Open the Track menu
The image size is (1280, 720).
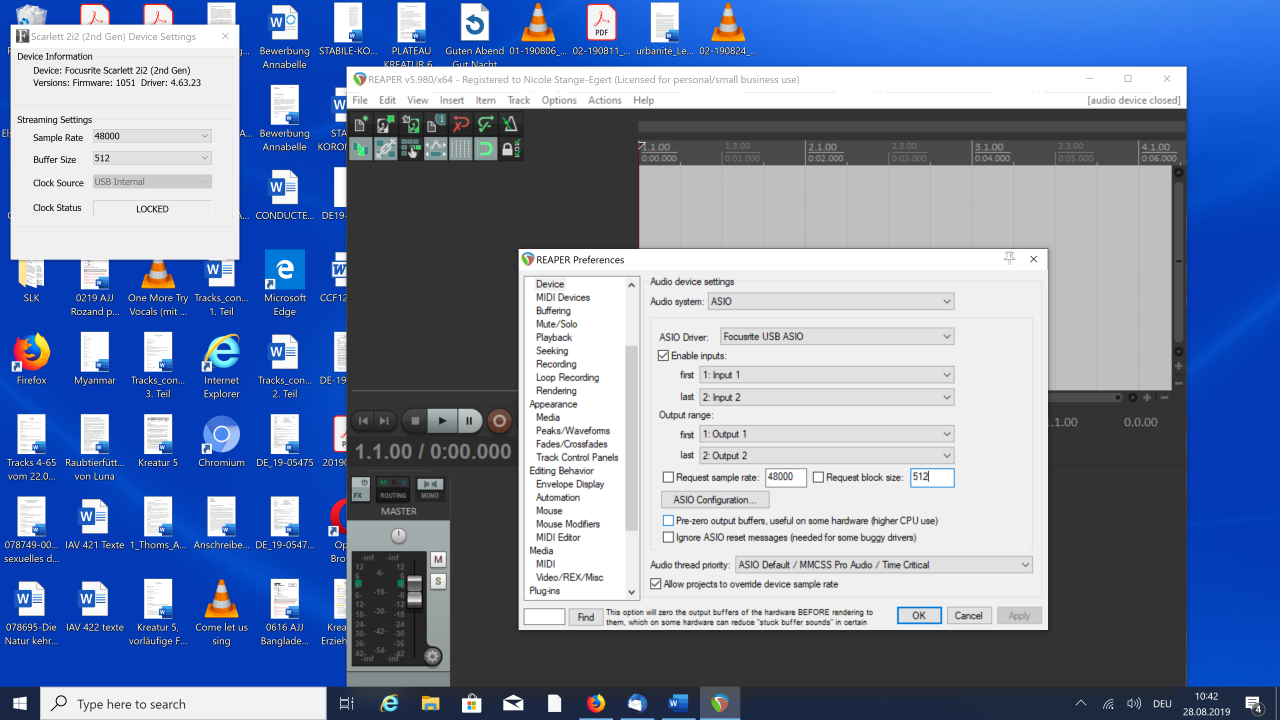click(x=518, y=100)
